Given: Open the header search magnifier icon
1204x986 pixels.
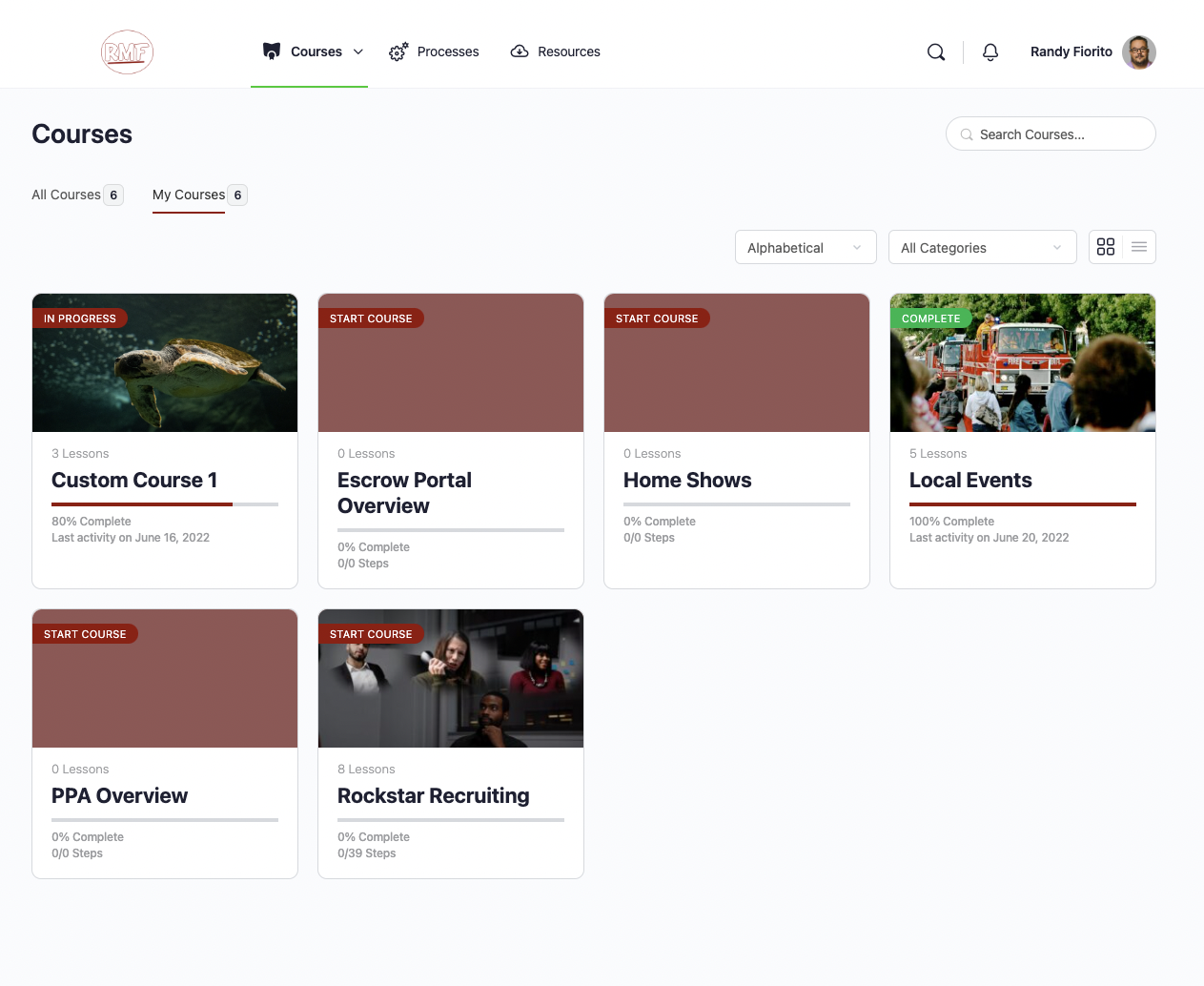Looking at the screenshot, I should pyautogui.click(x=936, y=51).
